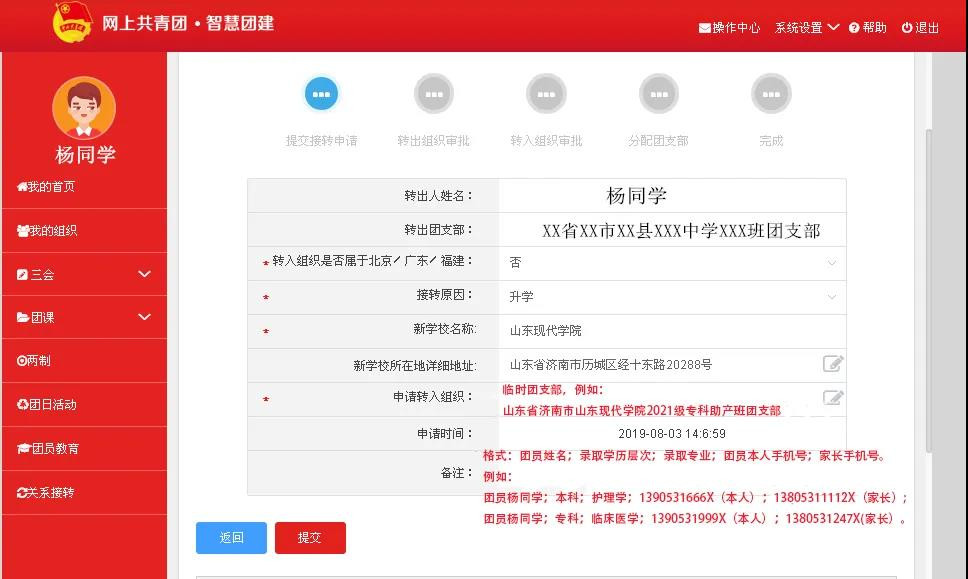Image resolution: width=968 pixels, height=579 pixels.
Task: Expand the 三会 sidebar menu
Action: [x=84, y=274]
